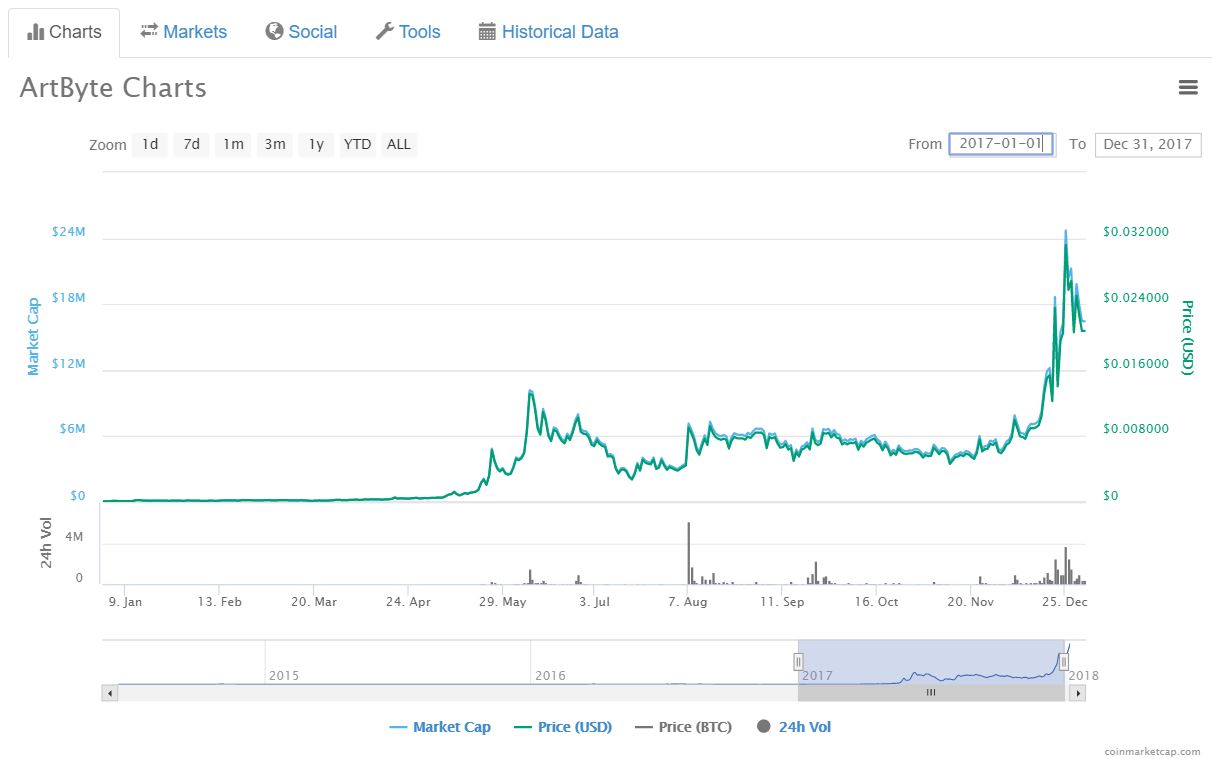This screenshot has width=1224, height=759.
Task: Click the Price (USD) axis title
Action: pos(1187,337)
